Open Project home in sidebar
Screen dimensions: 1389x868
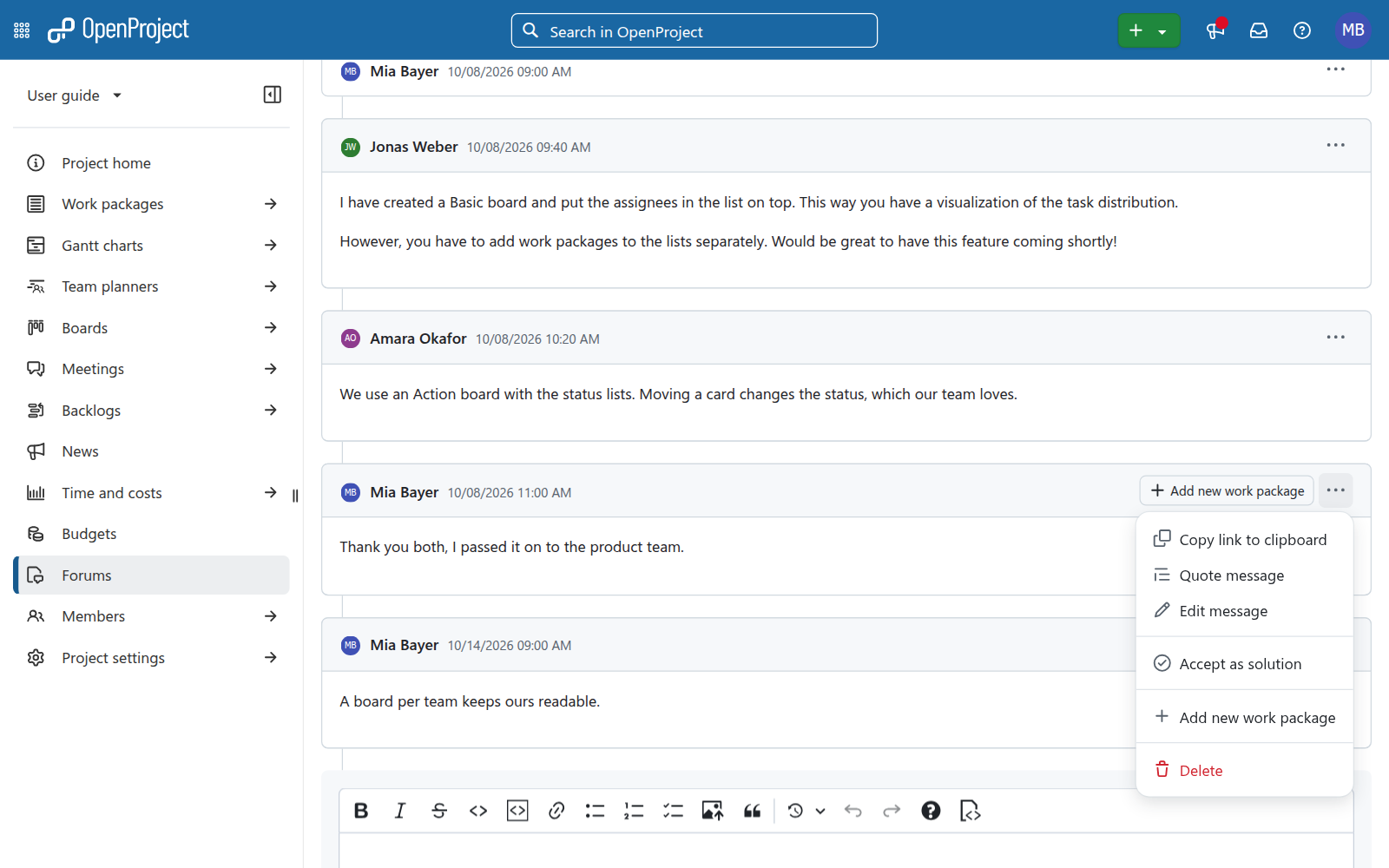(152, 163)
